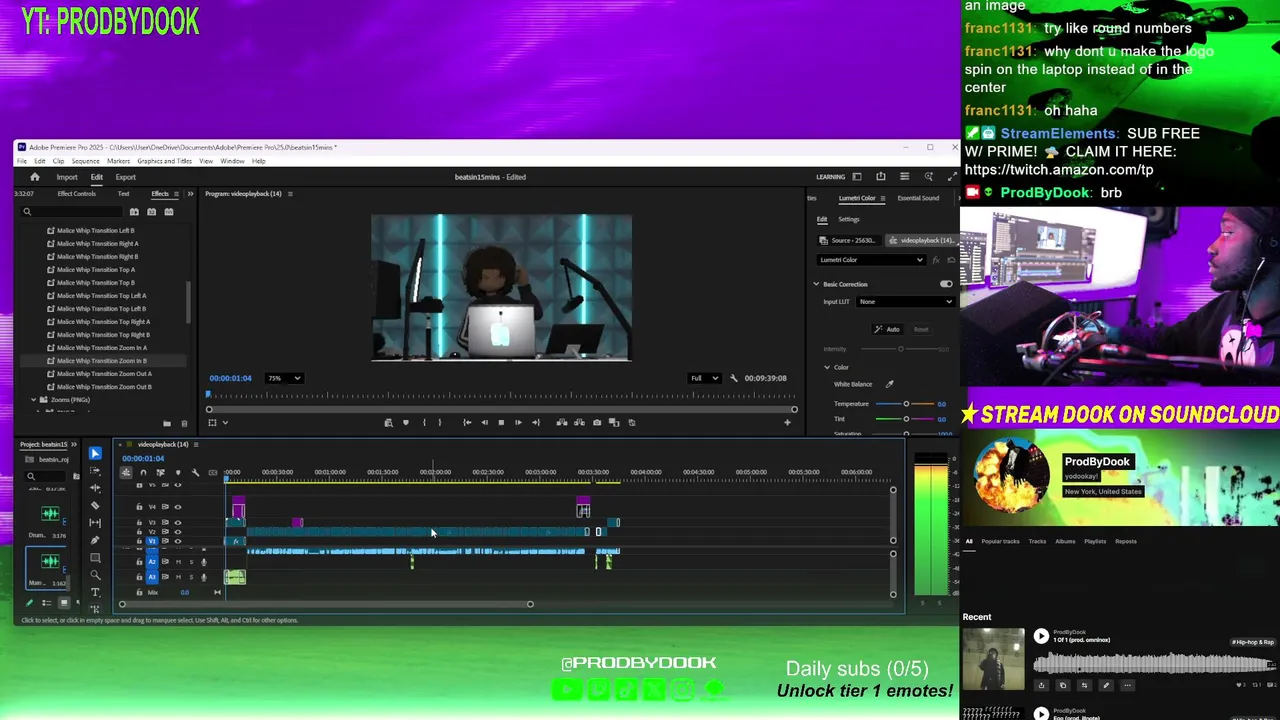Open the File menu
The height and width of the screenshot is (720, 1280).
(22, 161)
